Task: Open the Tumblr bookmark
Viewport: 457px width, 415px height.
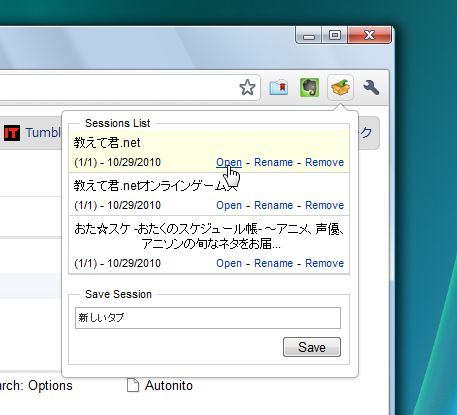Action: (x=43, y=133)
